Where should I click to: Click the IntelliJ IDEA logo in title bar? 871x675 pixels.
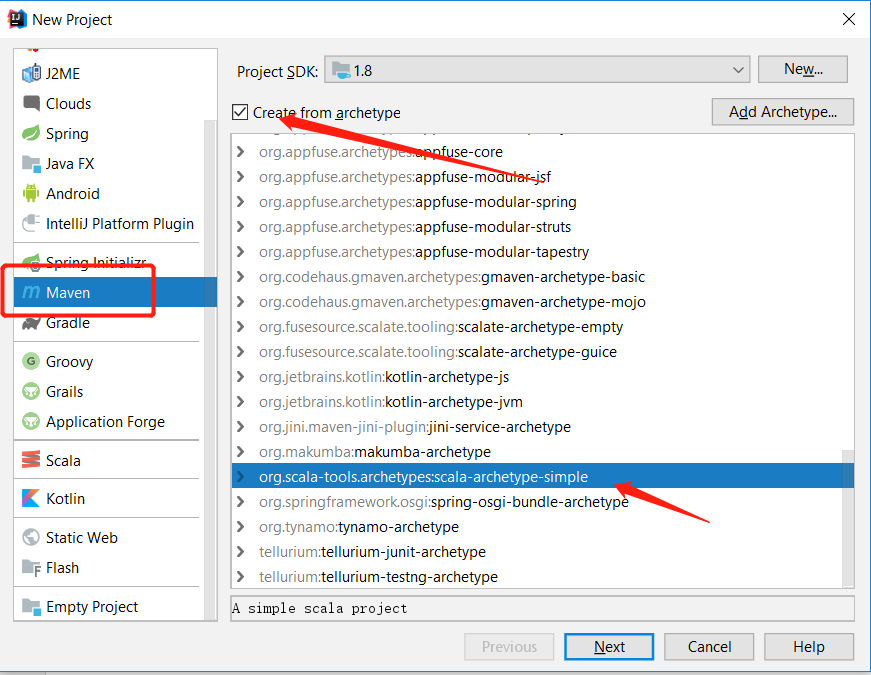(x=17, y=19)
